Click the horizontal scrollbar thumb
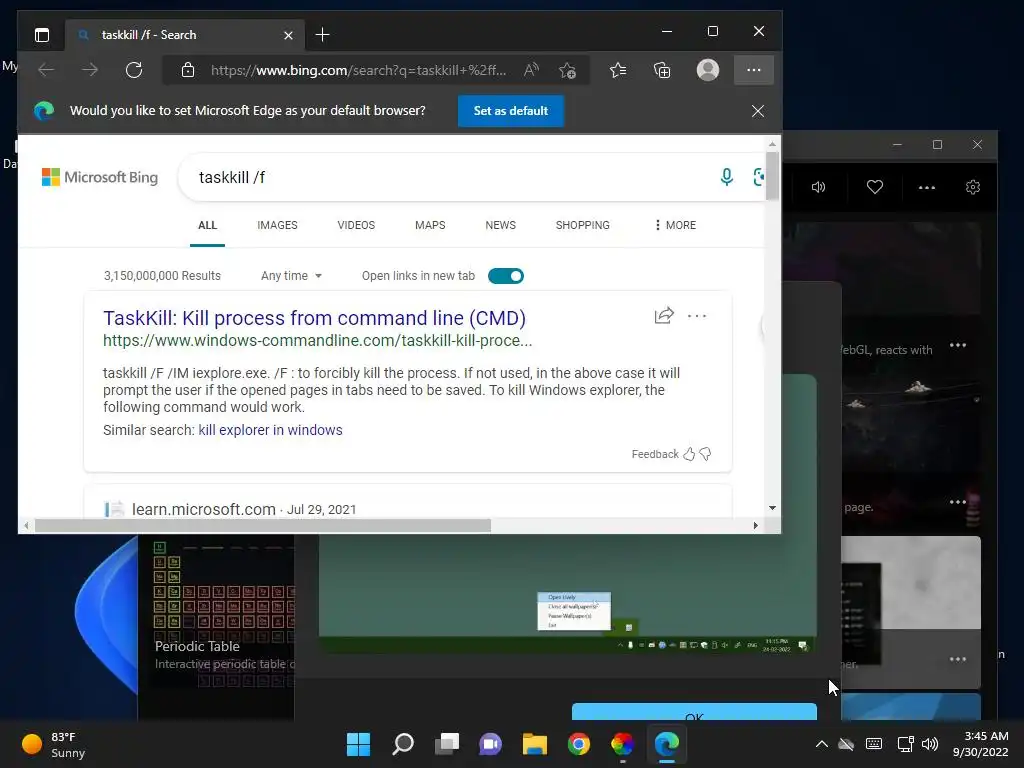 pyautogui.click(x=263, y=526)
